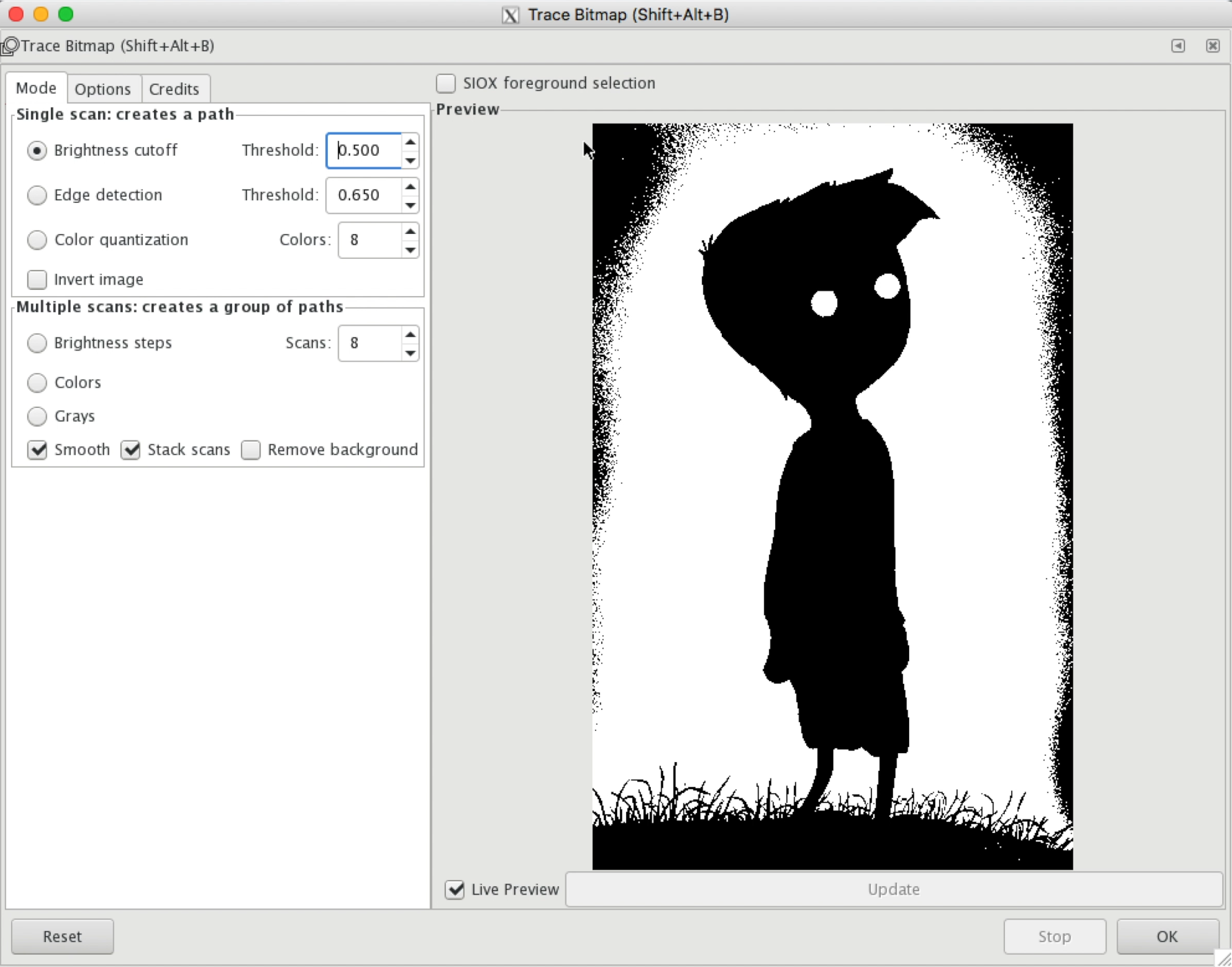Viewport: 1232px width, 967px height.
Task: Open the Credits tab
Action: pos(174,89)
